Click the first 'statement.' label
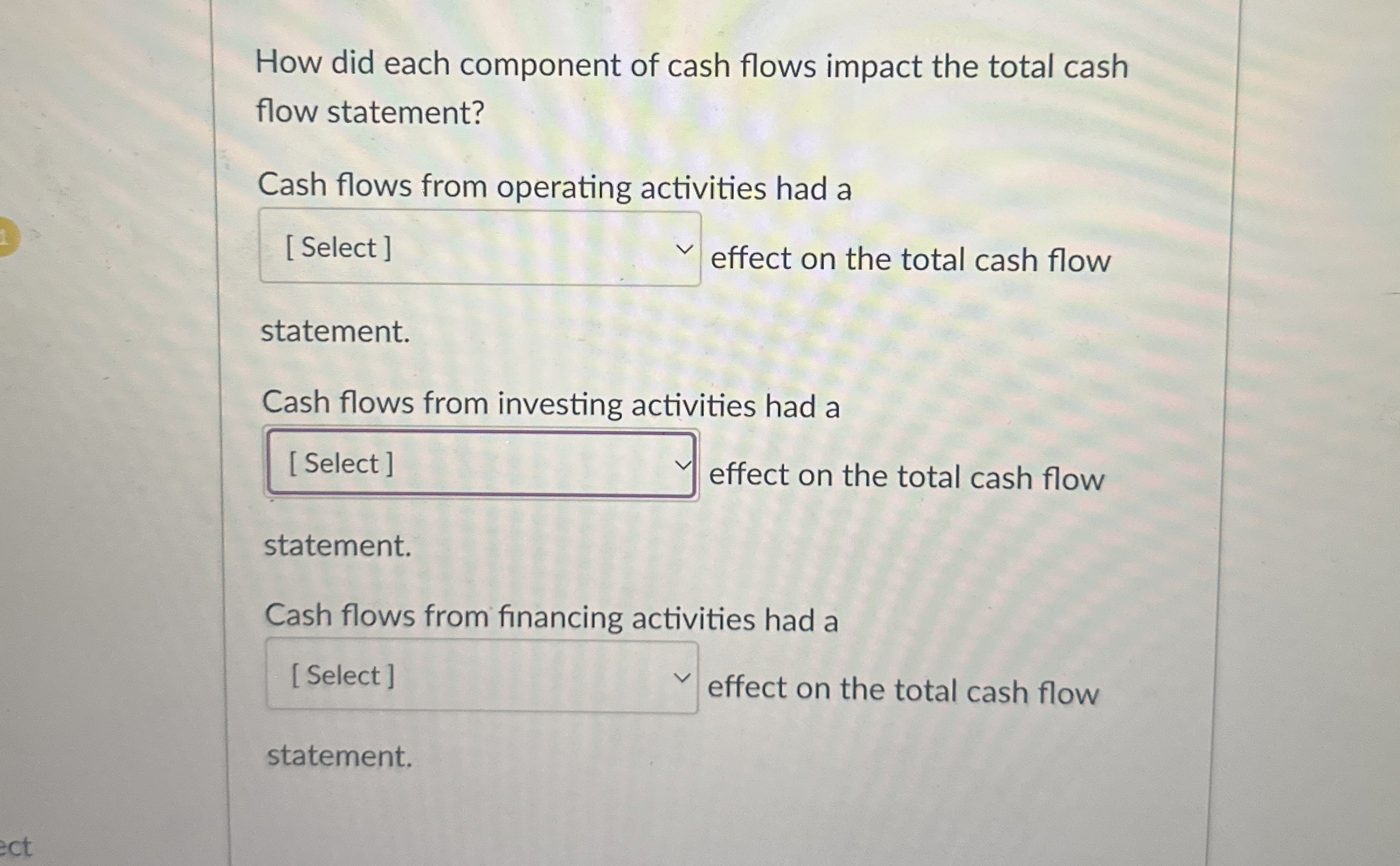The image size is (1400, 866). click(336, 332)
